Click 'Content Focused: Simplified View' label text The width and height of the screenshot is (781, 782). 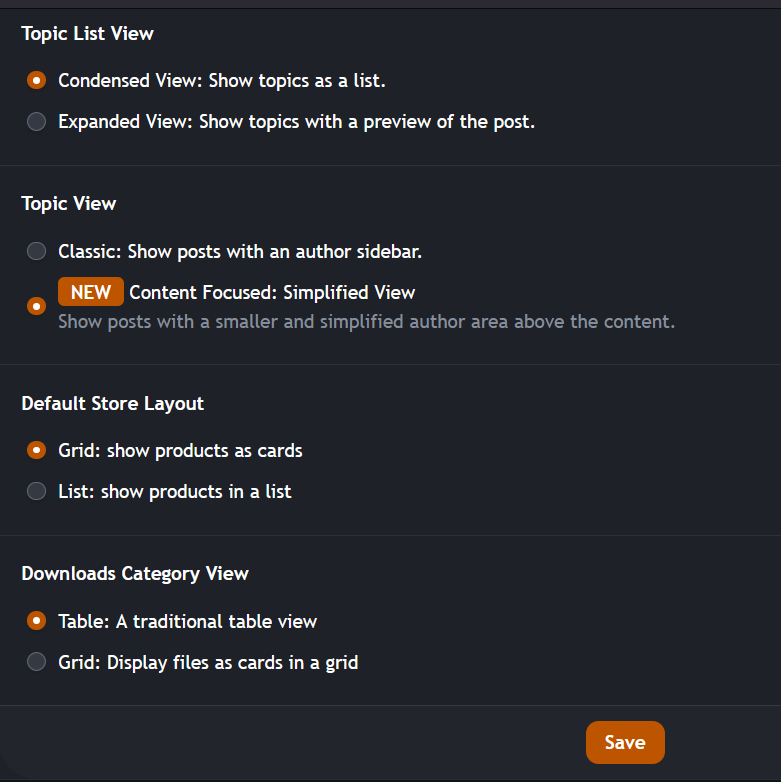pyautogui.click(x=272, y=292)
